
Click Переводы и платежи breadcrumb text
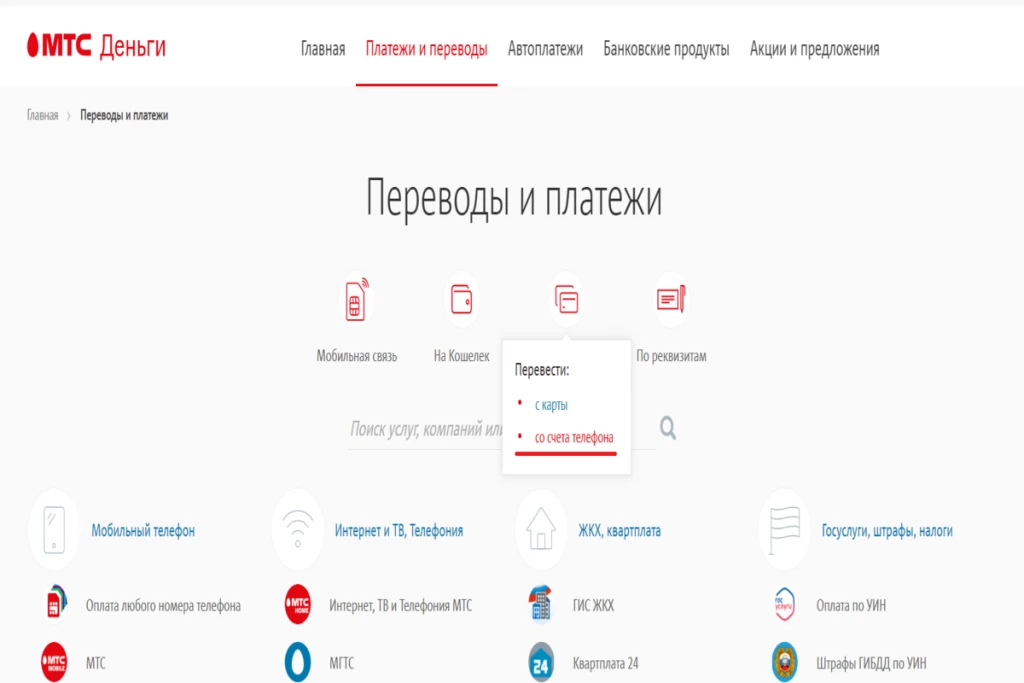click(x=124, y=116)
